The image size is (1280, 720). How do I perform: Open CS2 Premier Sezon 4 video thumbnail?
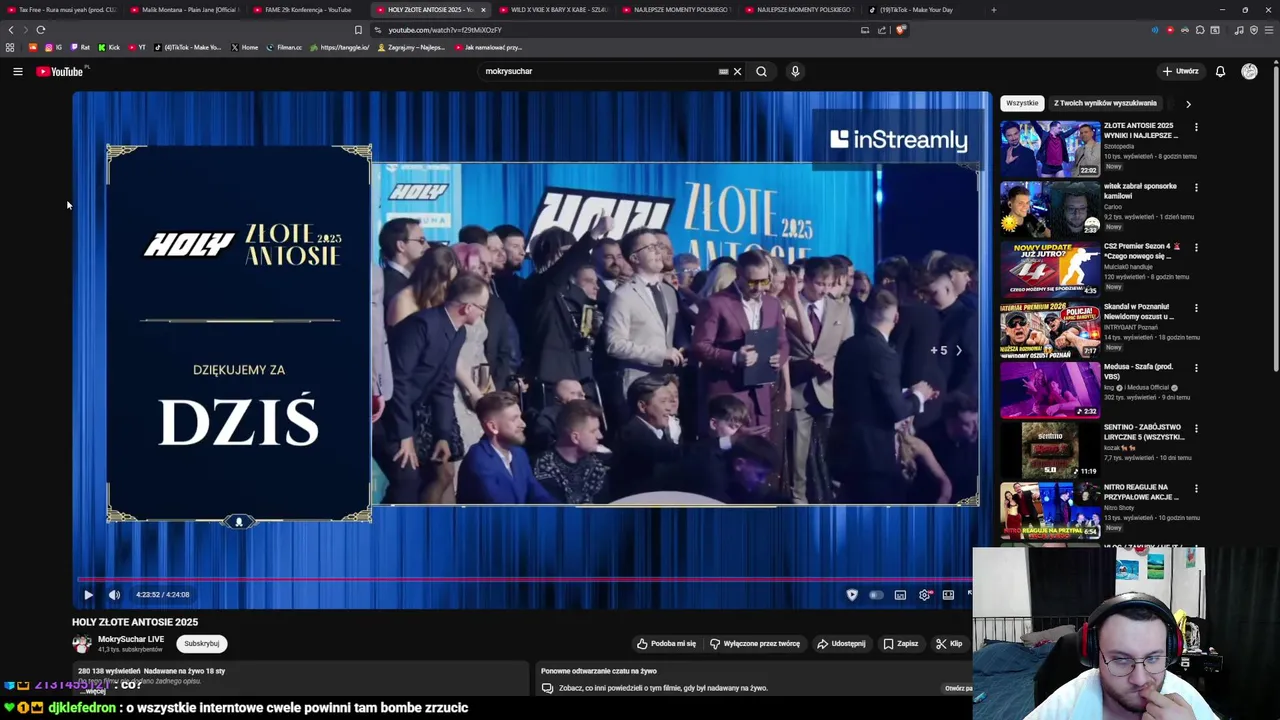[x=1050, y=269]
